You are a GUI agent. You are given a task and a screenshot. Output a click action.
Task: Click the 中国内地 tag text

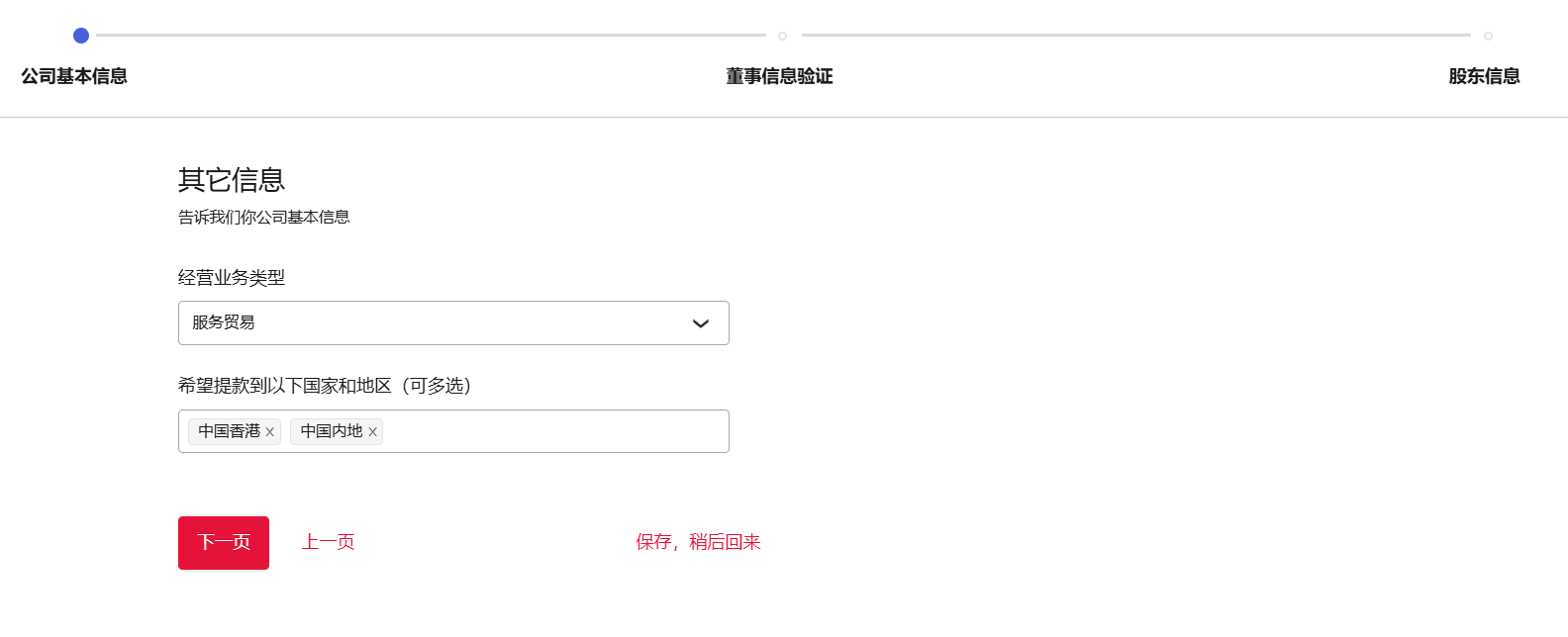tap(332, 431)
